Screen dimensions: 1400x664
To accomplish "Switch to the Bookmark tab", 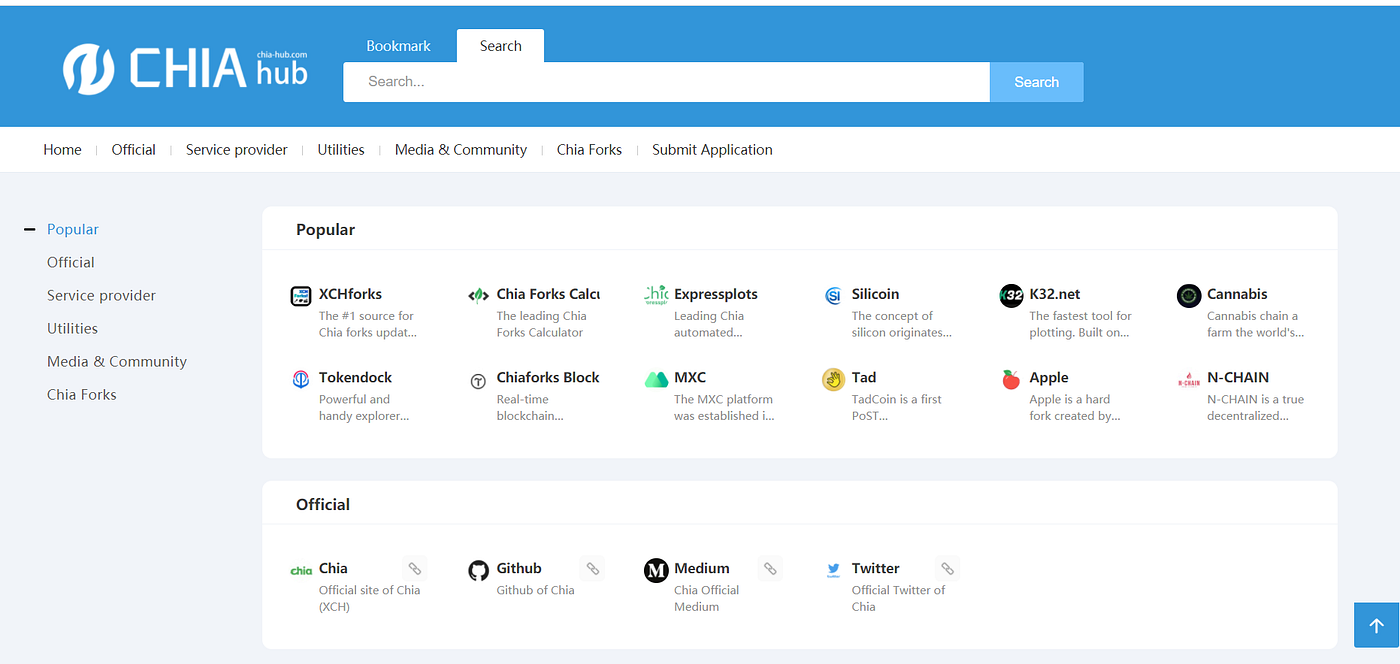I will coord(398,46).
